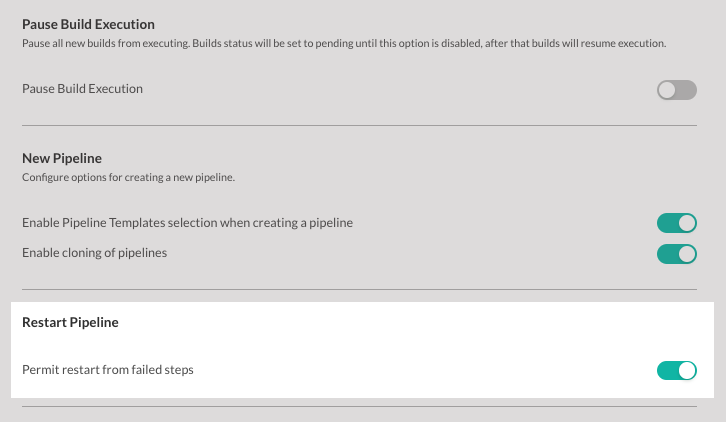This screenshot has width=726, height=422.
Task: Click the divider below the Restart Pipeline section
Action: pyautogui.click(x=359, y=407)
